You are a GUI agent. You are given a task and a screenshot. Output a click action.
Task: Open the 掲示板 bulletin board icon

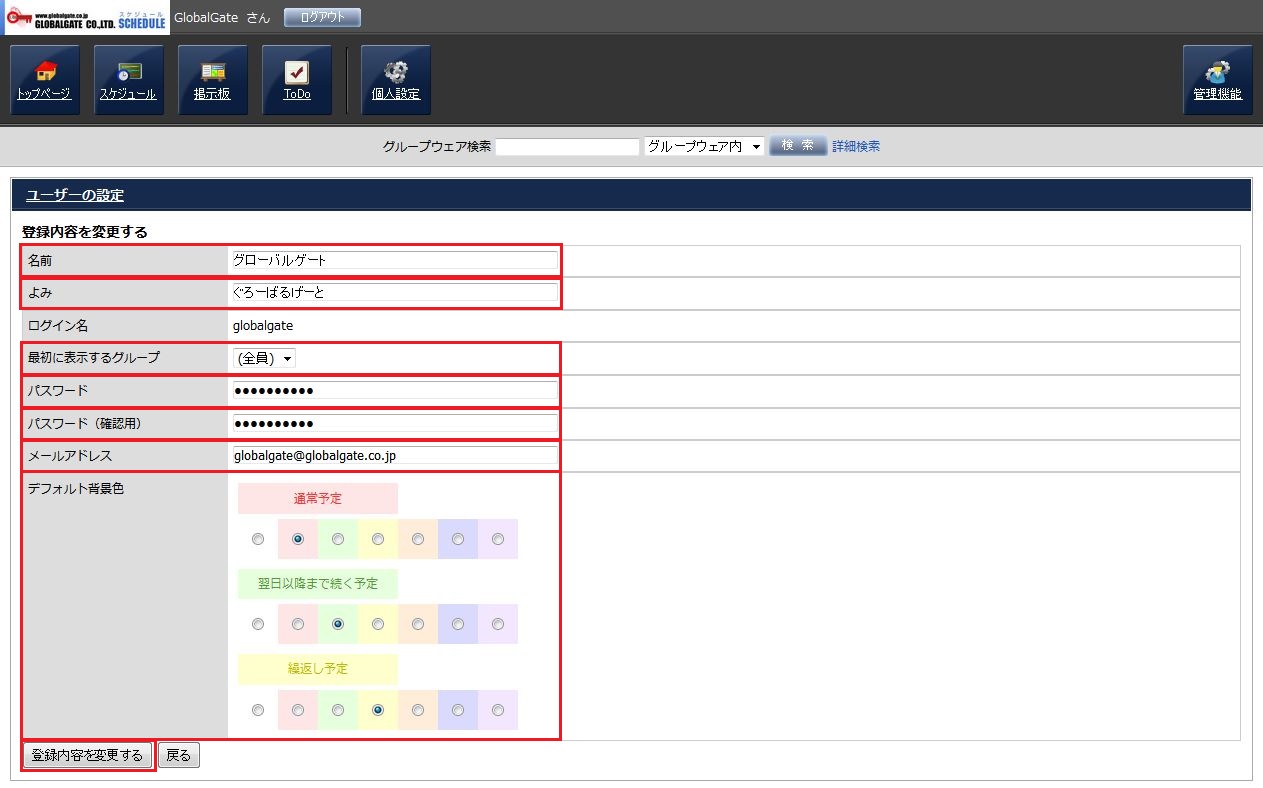tap(212, 80)
